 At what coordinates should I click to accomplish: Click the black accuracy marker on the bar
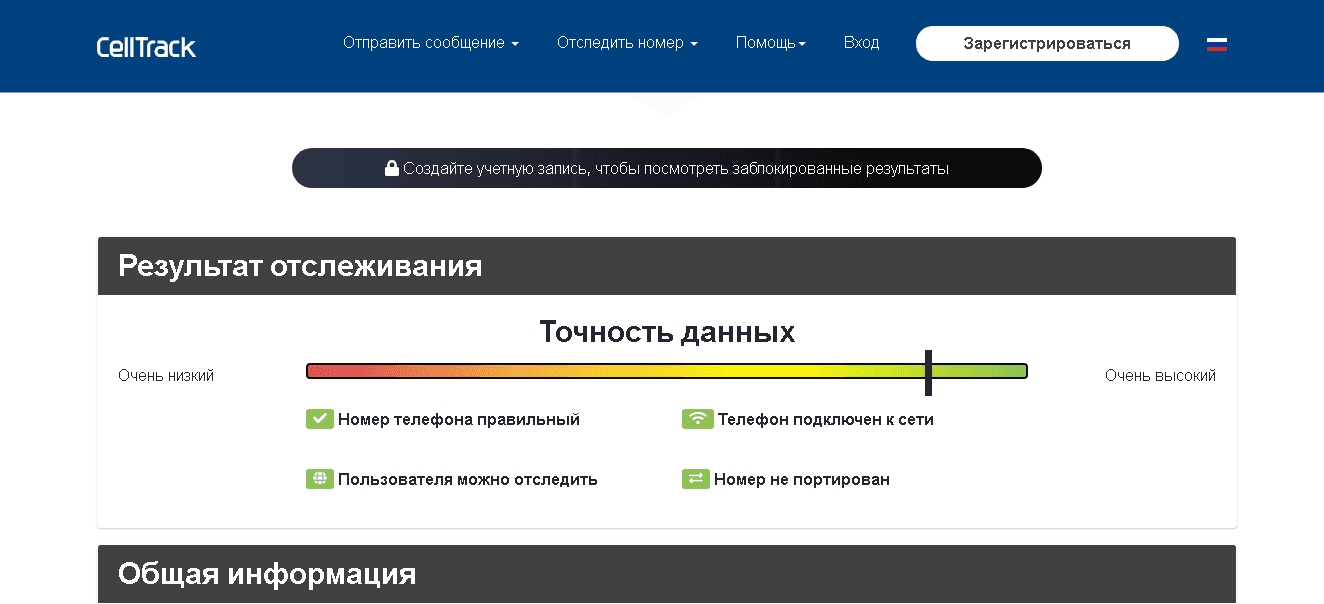coord(928,372)
